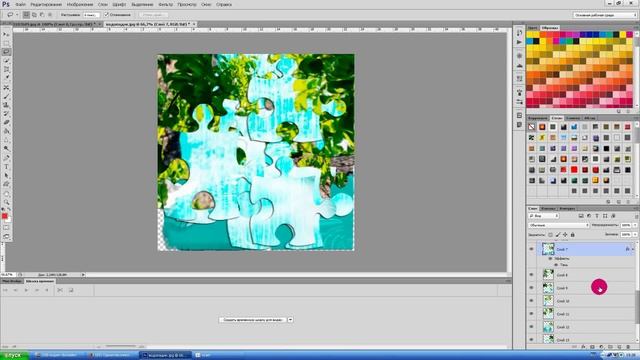Select the Zoom tool in the toolbox
Screen dimensions: 640x360
tap(6, 202)
